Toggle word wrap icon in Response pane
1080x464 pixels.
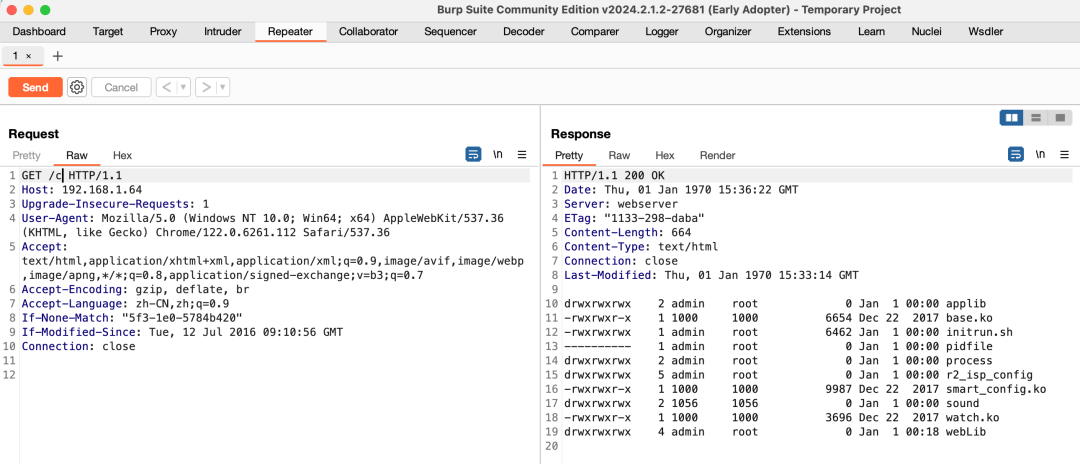pyautogui.click(x=1015, y=155)
